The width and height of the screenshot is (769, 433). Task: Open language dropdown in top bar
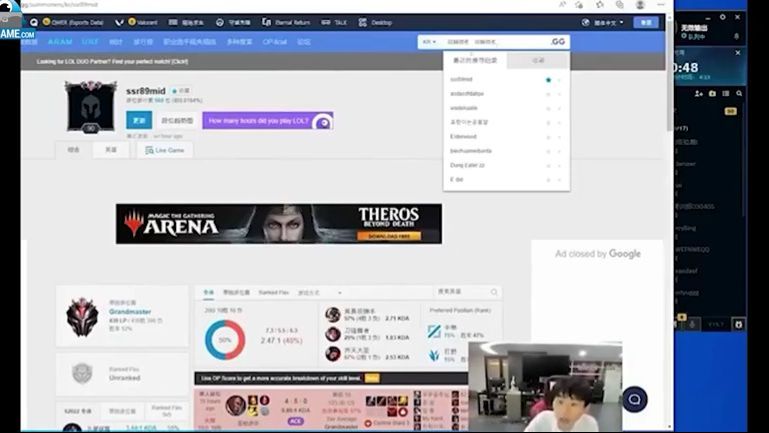pyautogui.click(x=602, y=22)
